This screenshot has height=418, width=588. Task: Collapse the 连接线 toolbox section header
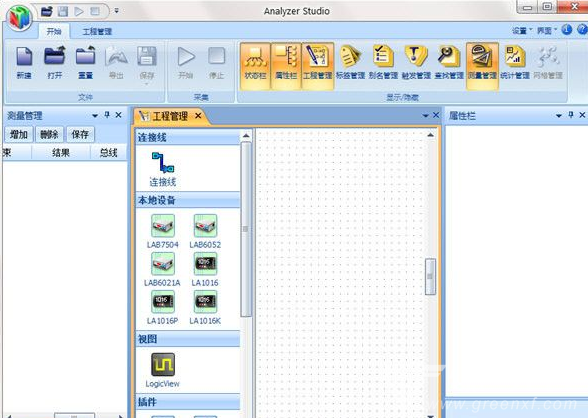188,137
